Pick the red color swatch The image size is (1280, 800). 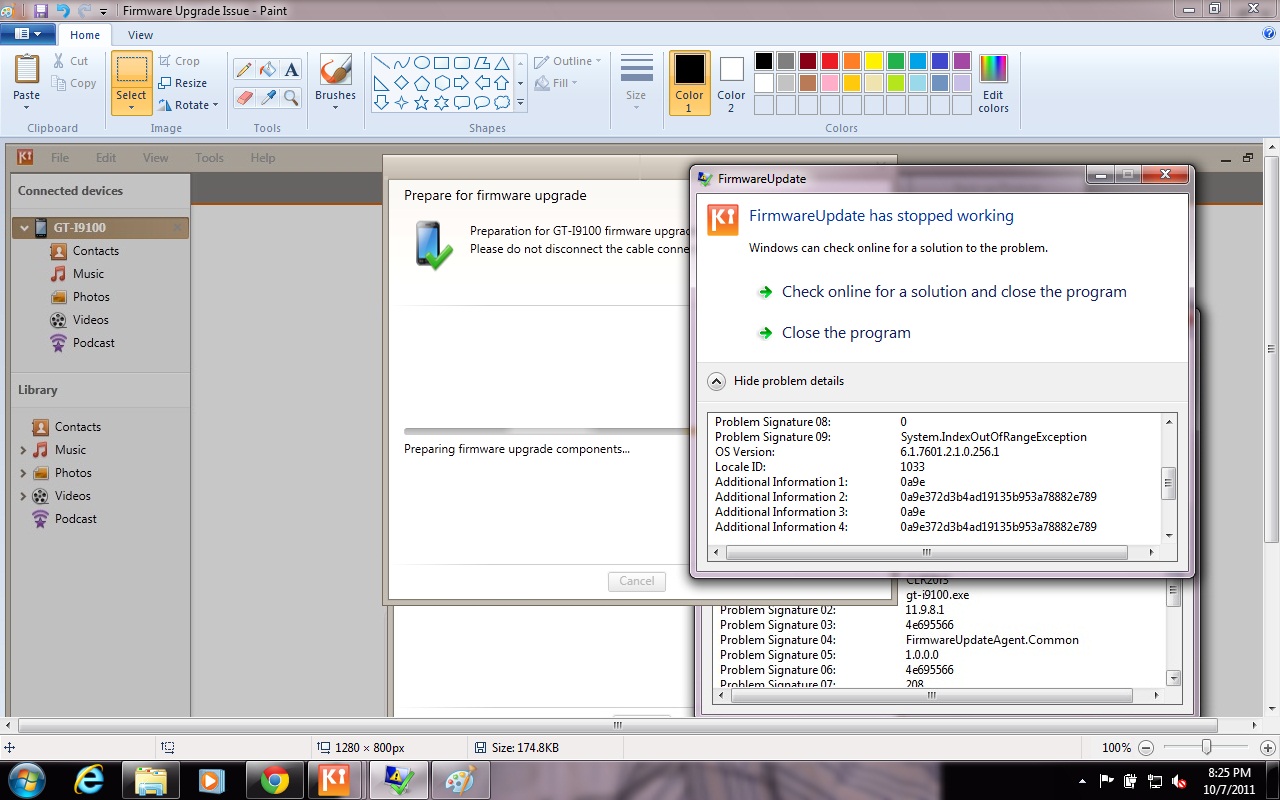point(830,61)
